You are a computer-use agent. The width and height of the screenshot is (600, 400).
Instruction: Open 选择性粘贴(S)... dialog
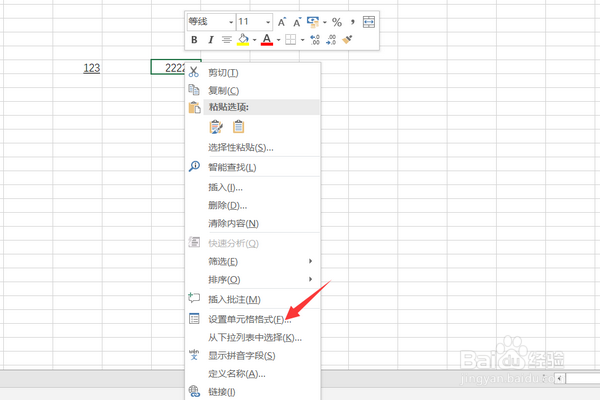click(252, 147)
